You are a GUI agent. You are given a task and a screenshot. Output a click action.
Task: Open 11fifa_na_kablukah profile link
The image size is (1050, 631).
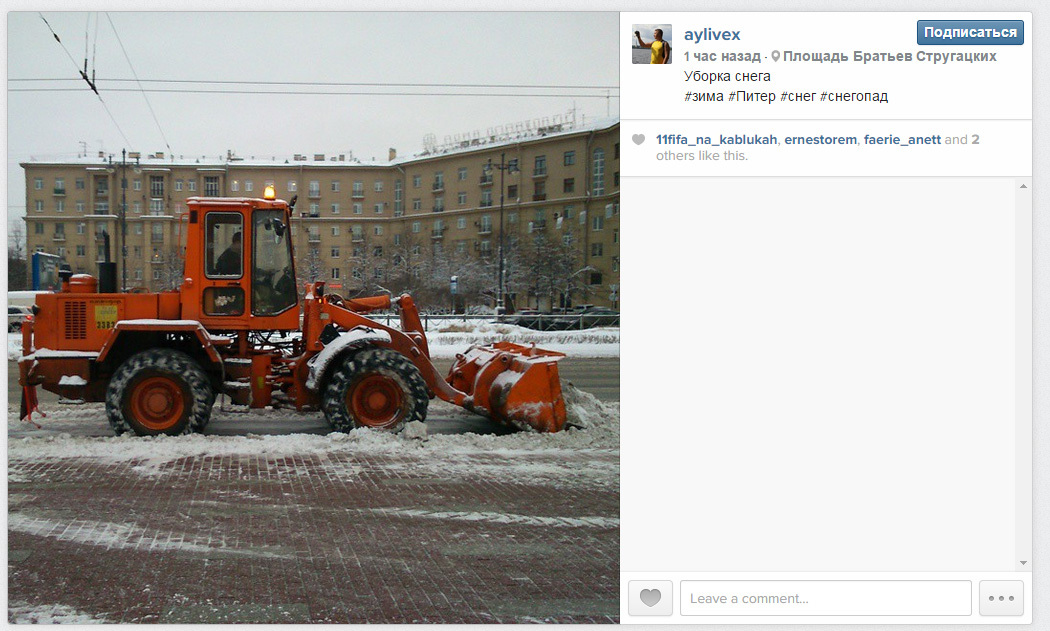pyautogui.click(x=716, y=139)
